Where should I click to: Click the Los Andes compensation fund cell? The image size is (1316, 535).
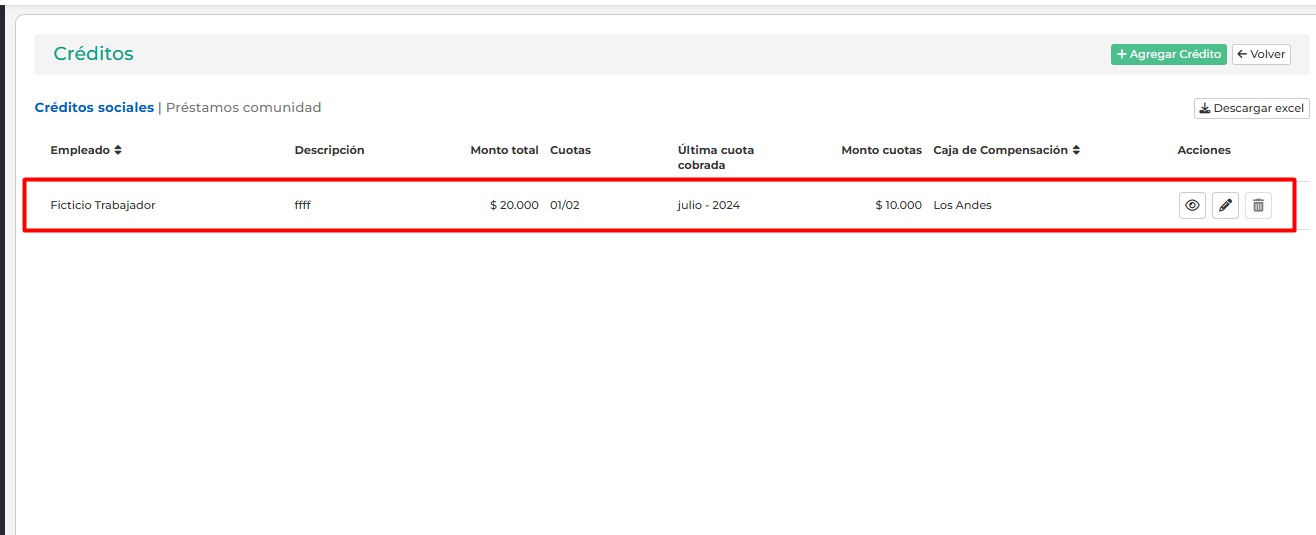point(962,205)
